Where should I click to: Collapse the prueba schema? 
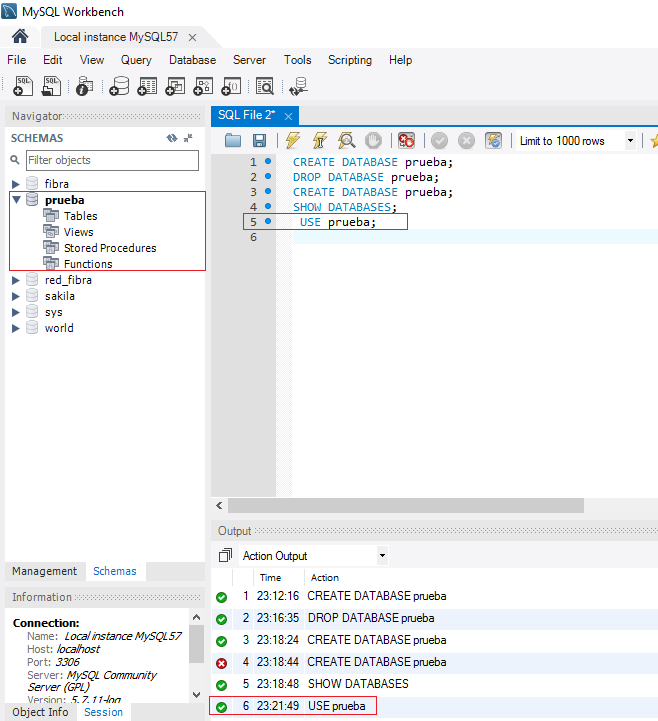17,200
